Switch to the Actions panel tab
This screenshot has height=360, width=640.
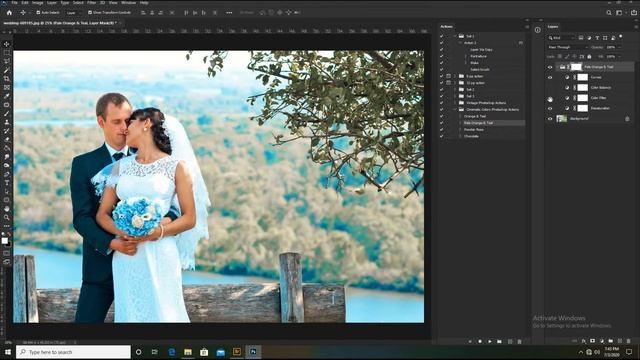point(447,27)
